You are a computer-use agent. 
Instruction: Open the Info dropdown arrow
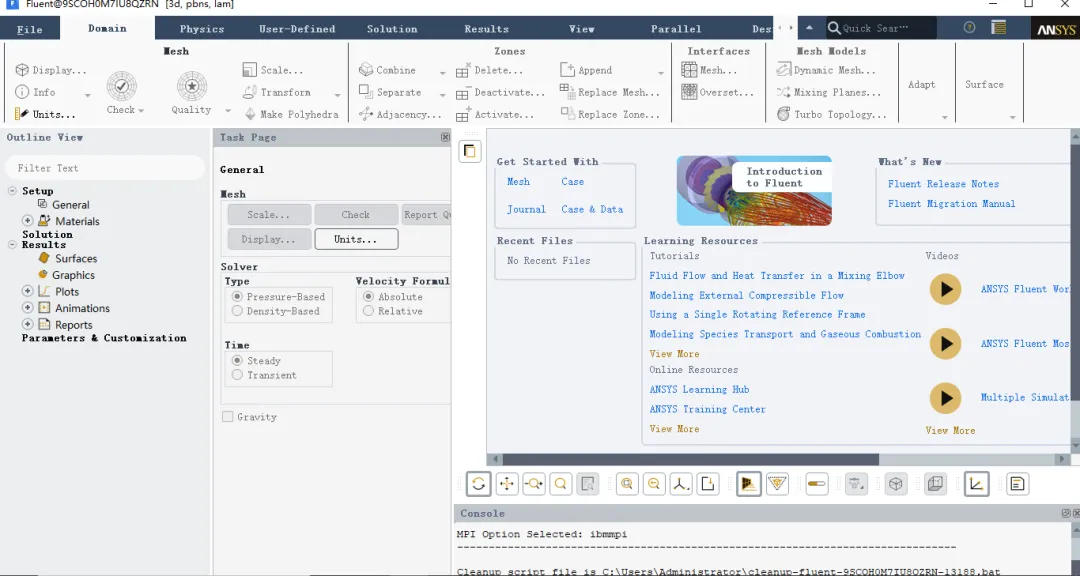87,95
